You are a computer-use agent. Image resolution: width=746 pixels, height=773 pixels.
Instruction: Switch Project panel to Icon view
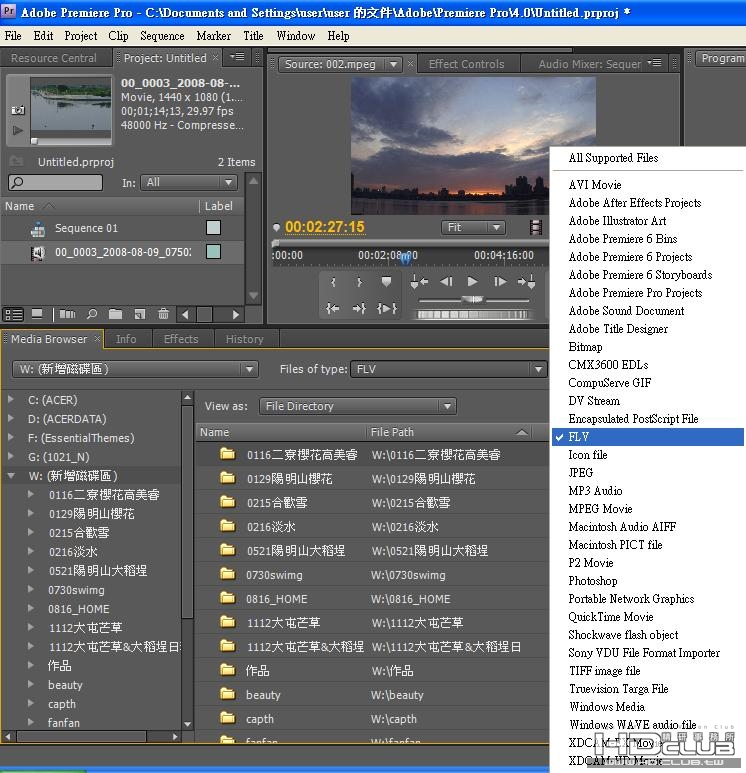click(37, 314)
